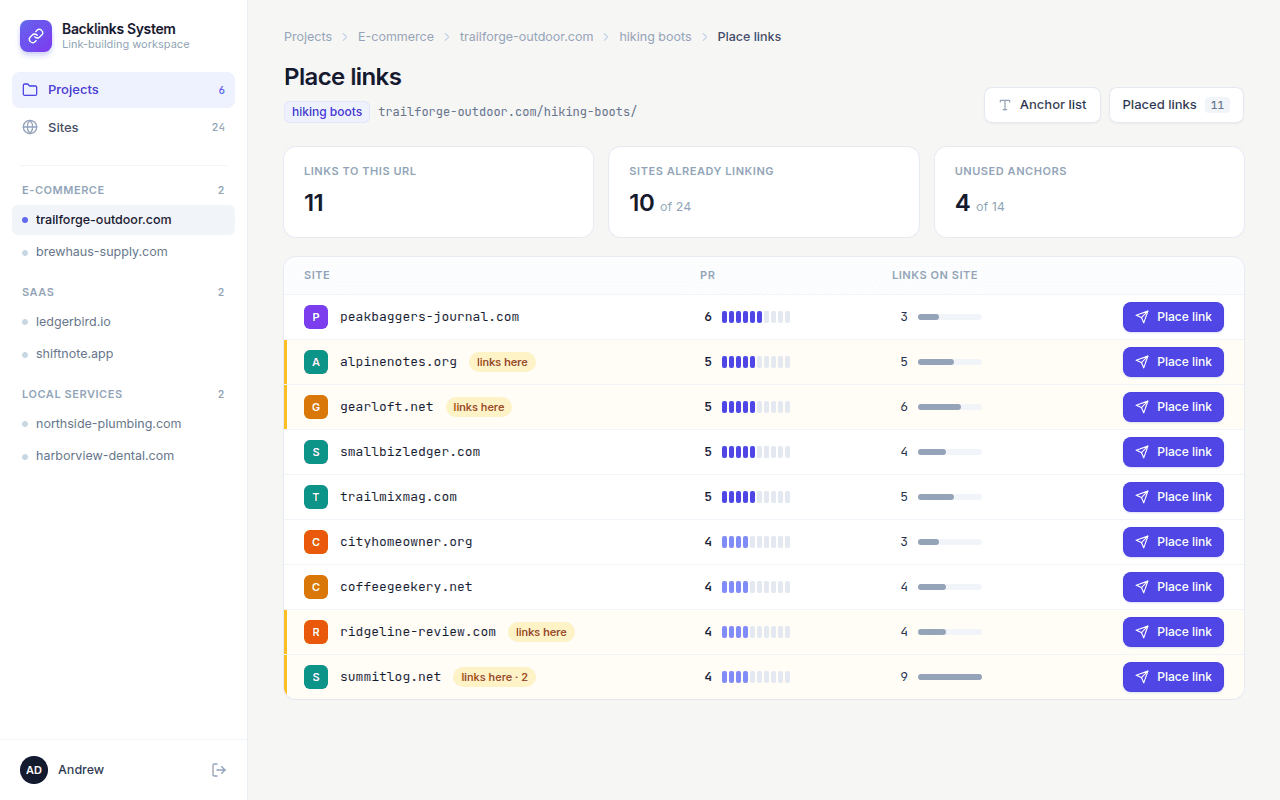Place link on gearloft.net
Screen dimensions: 1280x800
click(1173, 407)
